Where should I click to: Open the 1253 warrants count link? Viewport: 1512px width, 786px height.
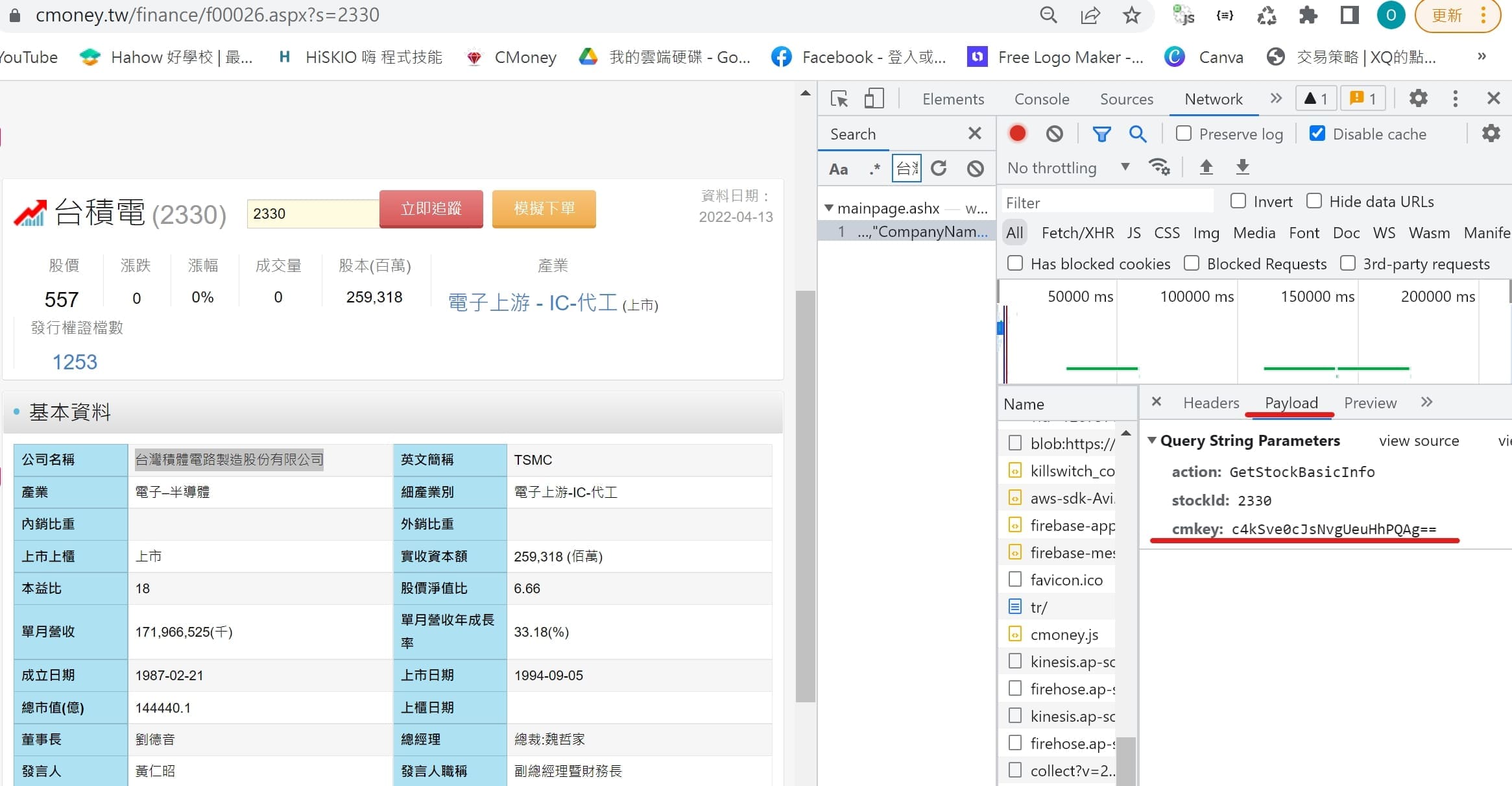click(x=75, y=362)
